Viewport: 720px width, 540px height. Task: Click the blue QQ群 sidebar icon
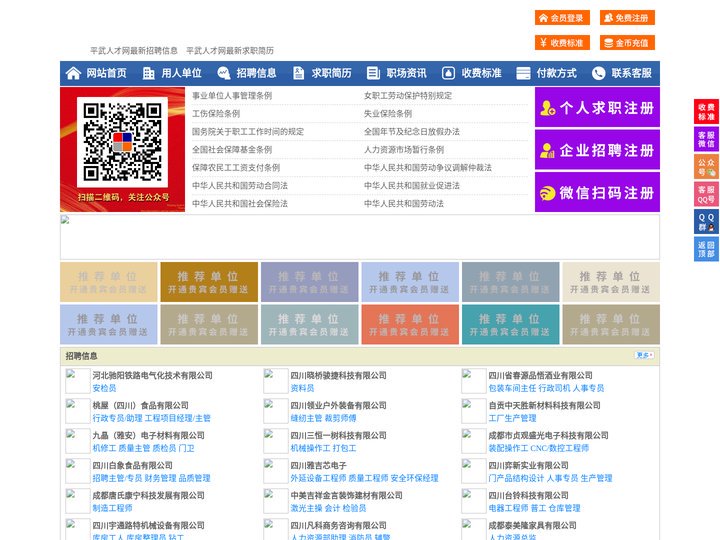[706, 222]
